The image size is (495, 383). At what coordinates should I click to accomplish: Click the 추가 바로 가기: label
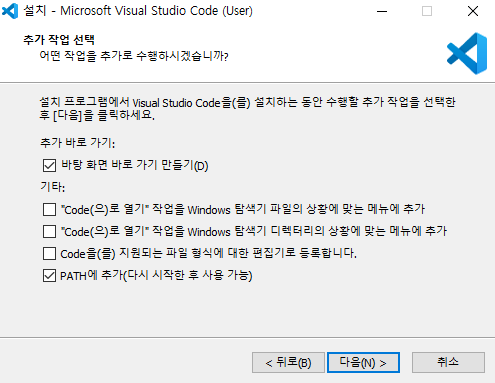point(78,143)
